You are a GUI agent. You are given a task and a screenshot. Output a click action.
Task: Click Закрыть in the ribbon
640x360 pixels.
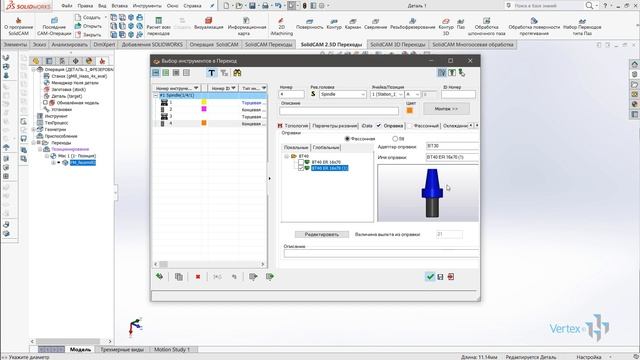[88, 35]
